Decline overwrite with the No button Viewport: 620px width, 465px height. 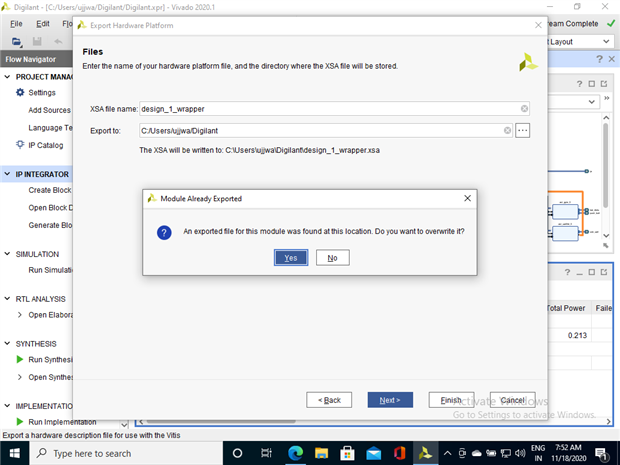333,258
